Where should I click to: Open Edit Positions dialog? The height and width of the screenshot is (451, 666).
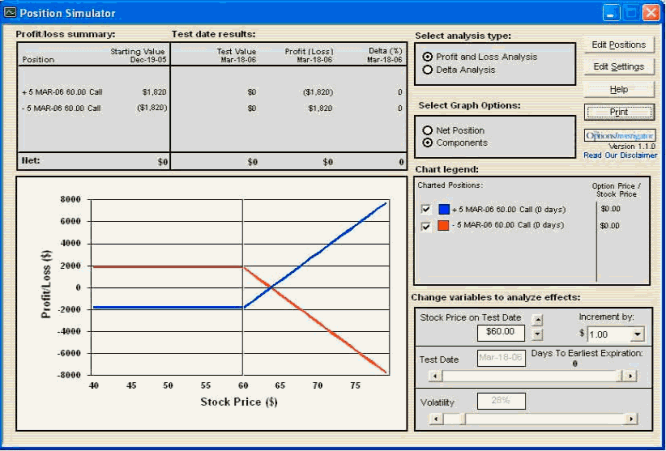pos(619,45)
